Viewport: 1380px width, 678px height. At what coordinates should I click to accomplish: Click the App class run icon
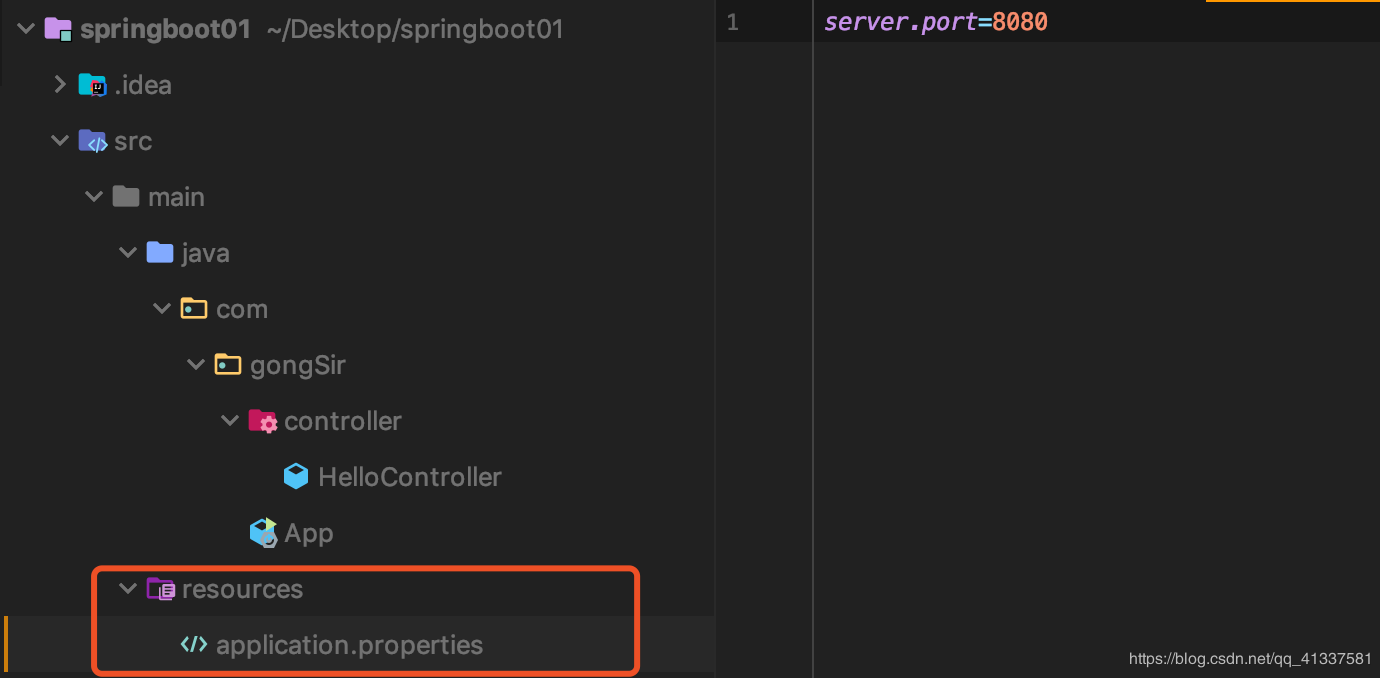pos(263,533)
